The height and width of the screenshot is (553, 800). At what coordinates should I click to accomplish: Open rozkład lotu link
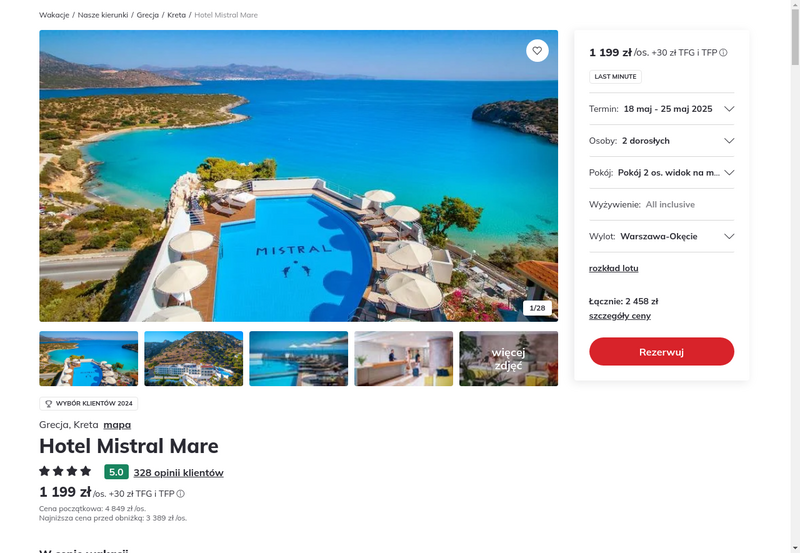point(614,268)
